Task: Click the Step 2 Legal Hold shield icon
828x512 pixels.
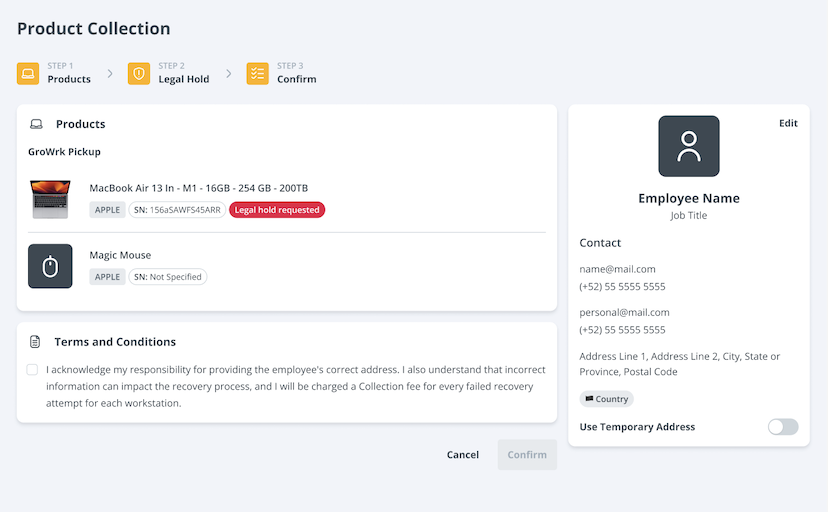Action: (139, 73)
